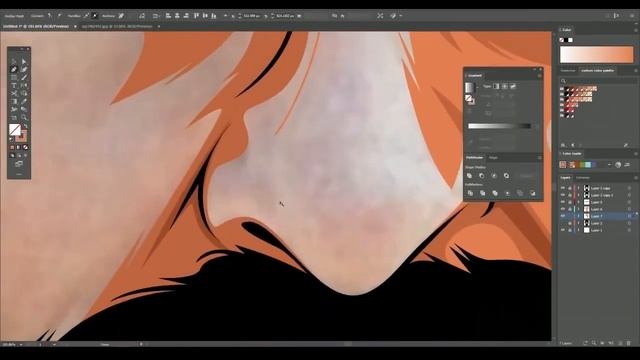This screenshot has width=640, height=360.
Task: Toggle visibility of Layer 1
Action: (x=563, y=230)
